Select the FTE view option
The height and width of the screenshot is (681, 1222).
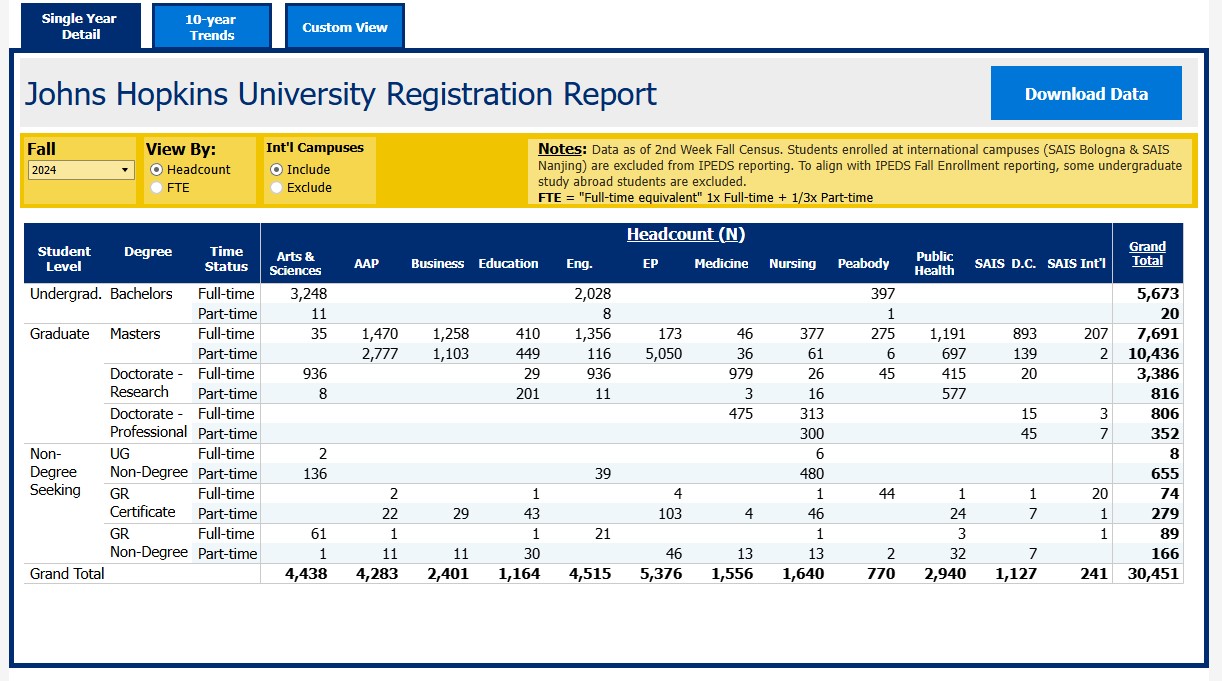pos(158,188)
